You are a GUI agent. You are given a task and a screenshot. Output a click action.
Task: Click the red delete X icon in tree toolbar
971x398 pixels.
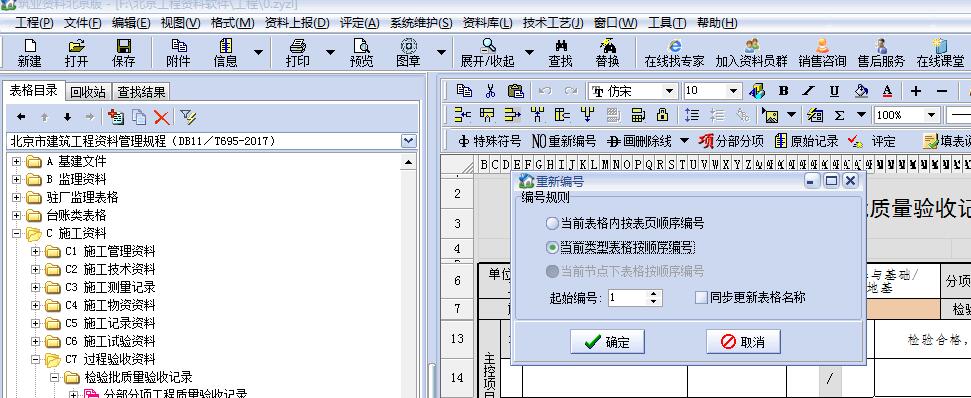[x=161, y=117]
